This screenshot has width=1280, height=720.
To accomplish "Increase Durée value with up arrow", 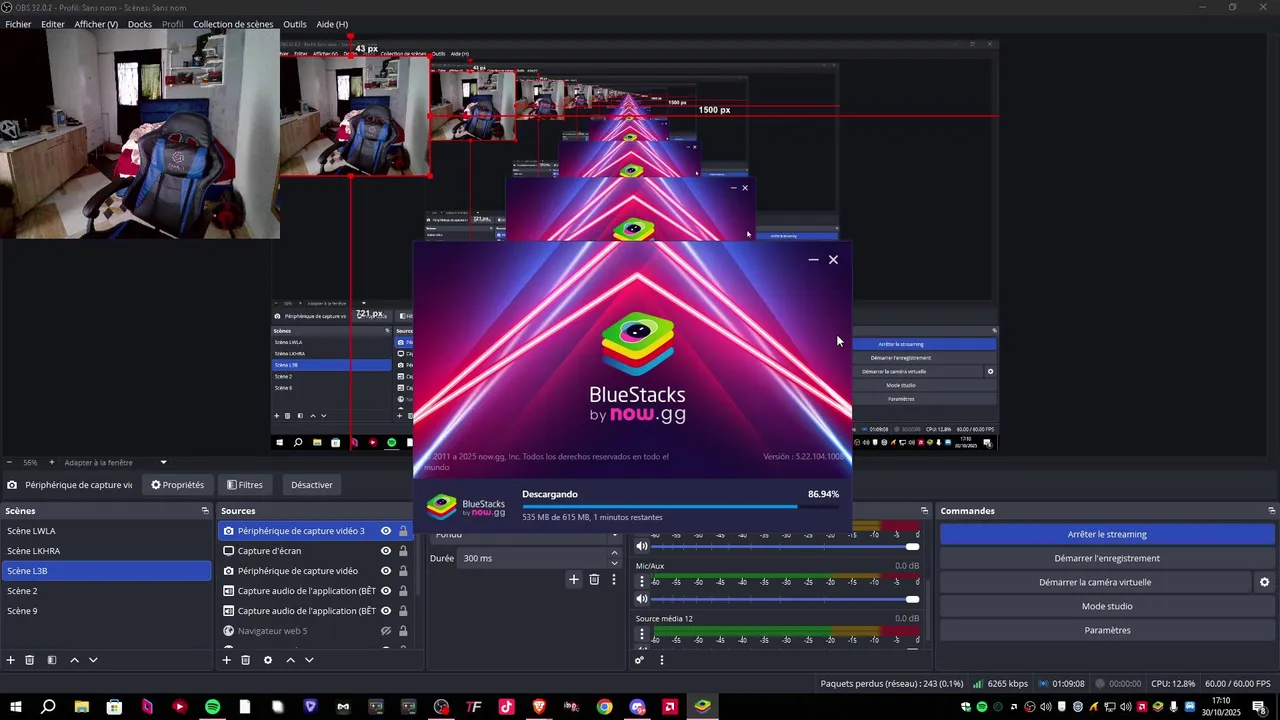I will pyautogui.click(x=614, y=554).
